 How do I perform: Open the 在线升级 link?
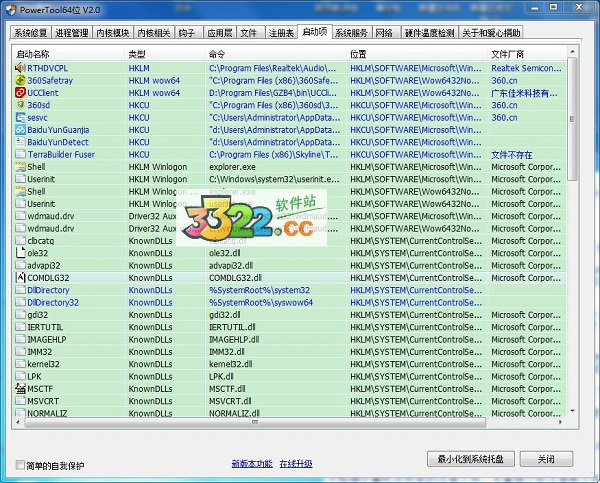296,464
